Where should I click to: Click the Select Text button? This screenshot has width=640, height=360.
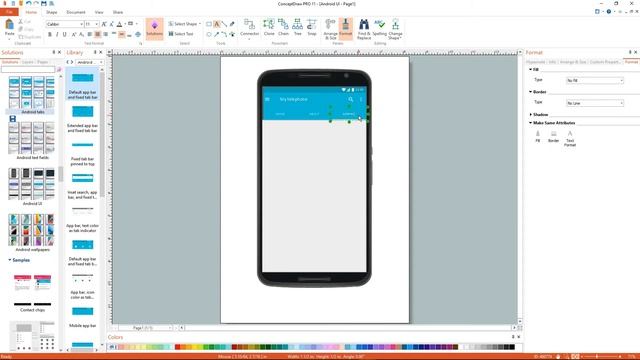181,34
